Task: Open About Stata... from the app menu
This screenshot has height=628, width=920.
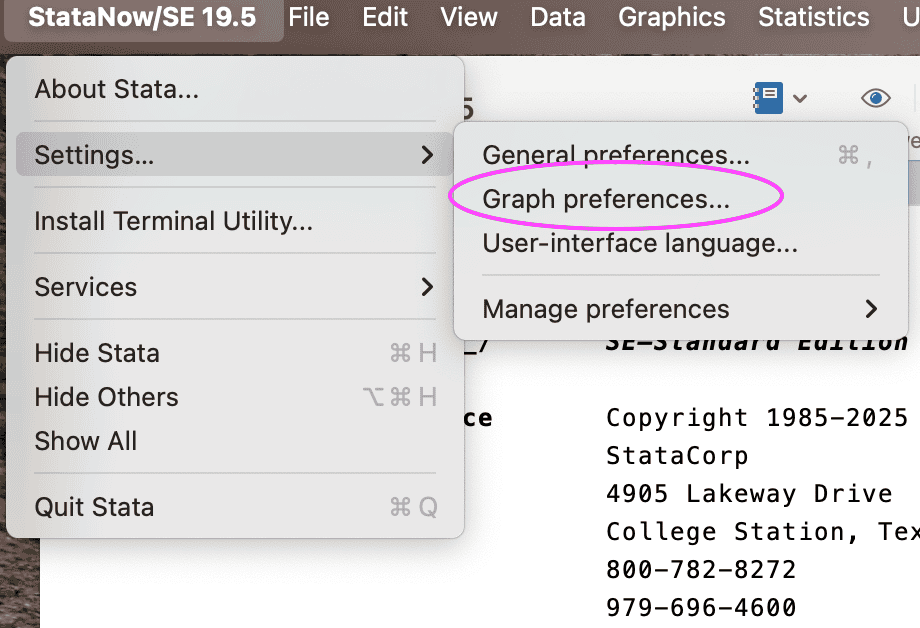Action: 117,89
